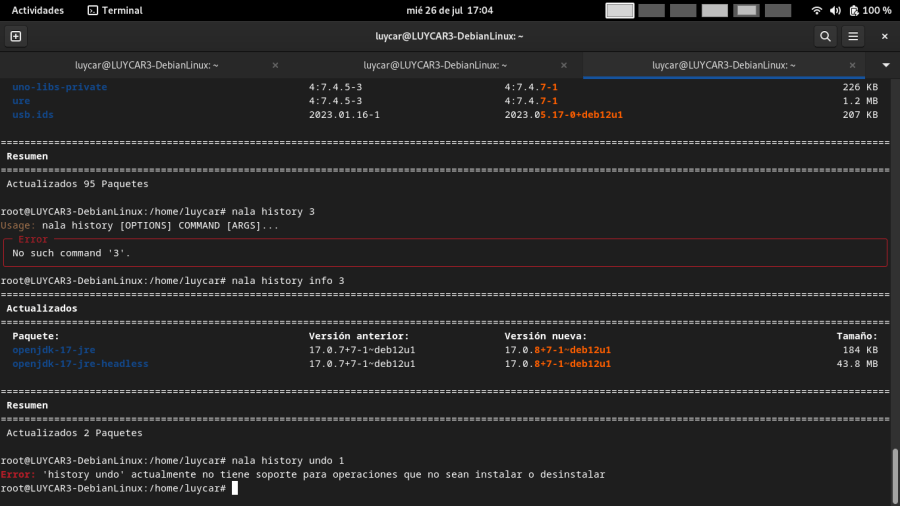This screenshot has width=900, height=506.
Task: Click the Terminal app icon in the top bar
Action: (x=93, y=10)
